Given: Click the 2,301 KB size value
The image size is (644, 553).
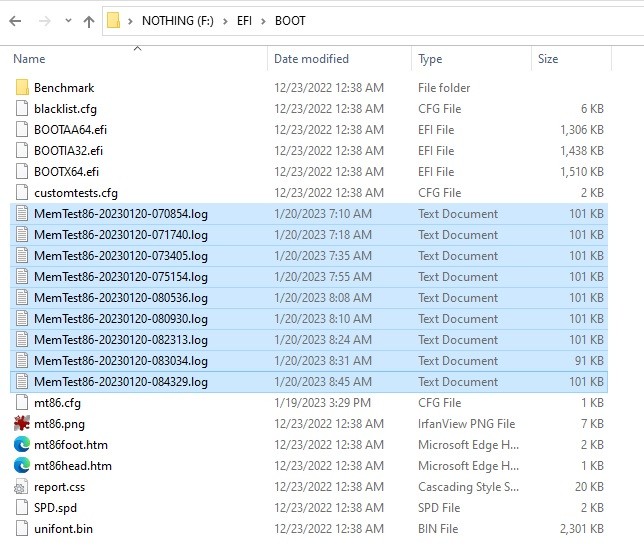Looking at the screenshot, I should pos(582,529).
